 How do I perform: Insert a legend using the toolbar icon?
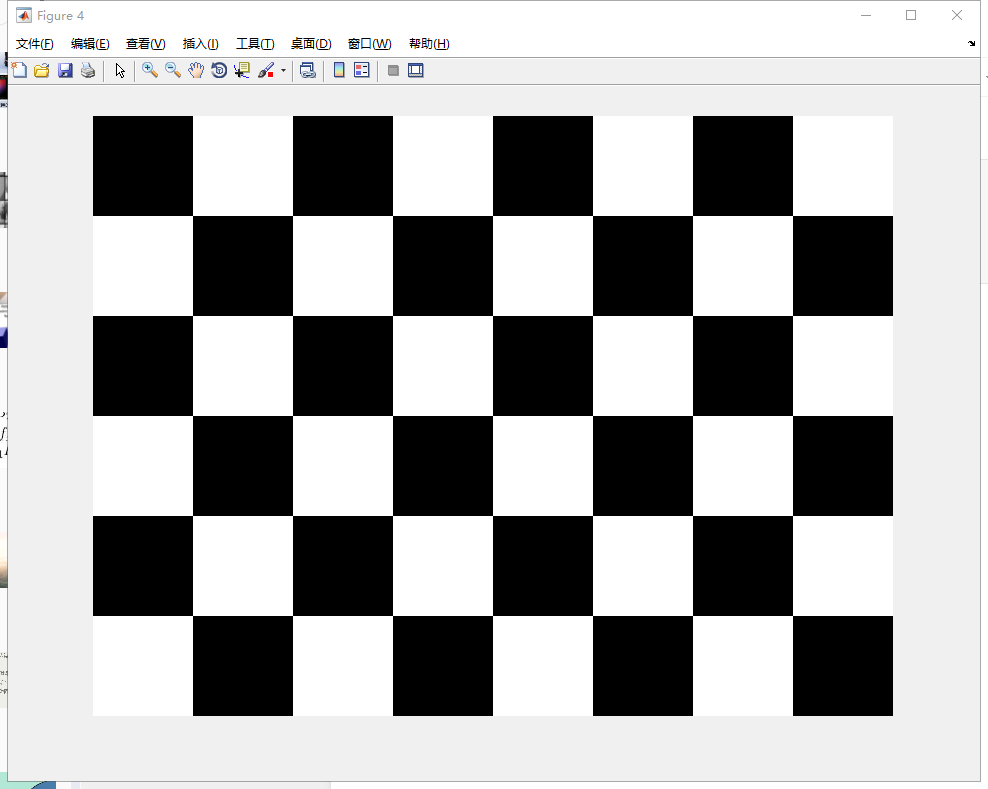point(362,70)
